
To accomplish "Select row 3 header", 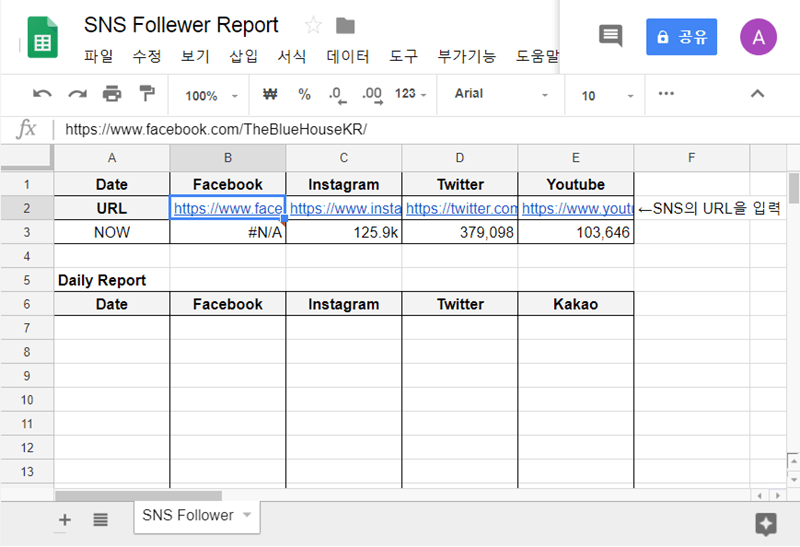I will point(27,233).
